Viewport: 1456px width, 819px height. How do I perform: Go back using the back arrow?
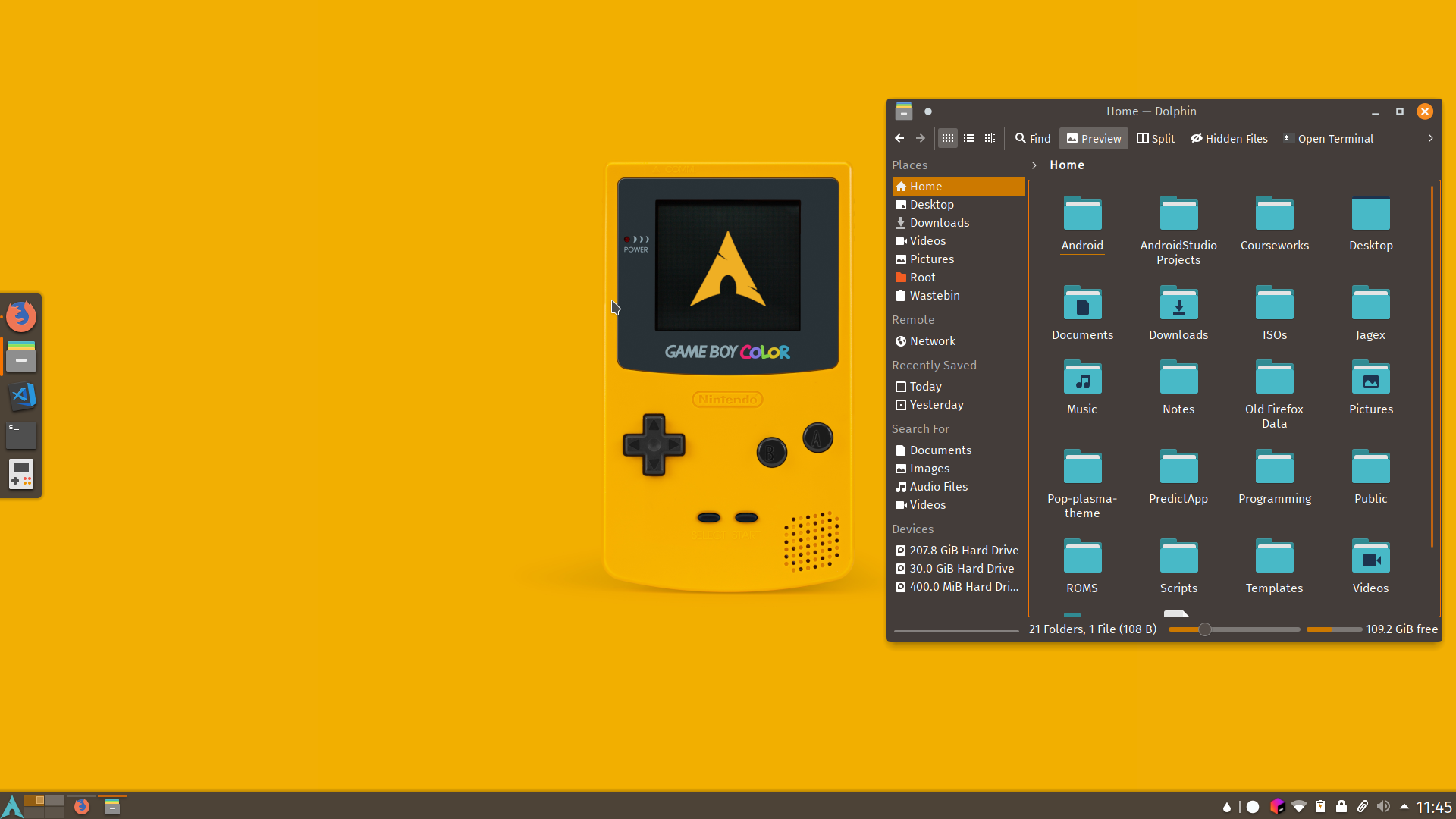[x=899, y=138]
